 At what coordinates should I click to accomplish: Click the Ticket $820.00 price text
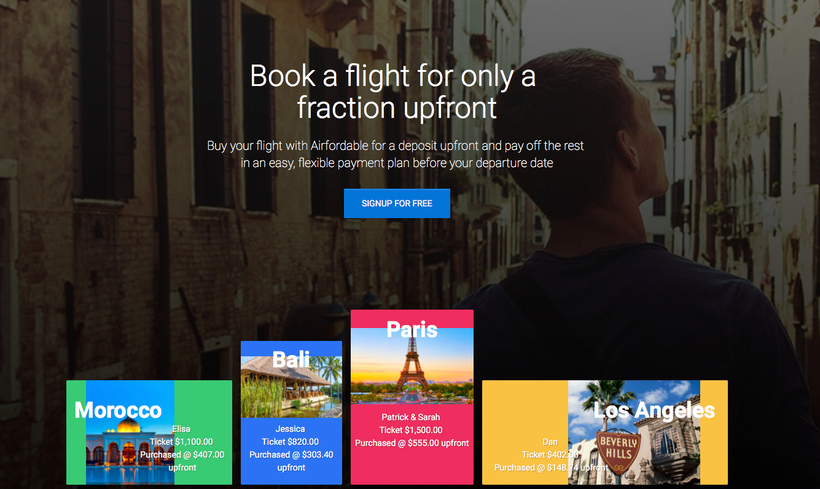(290, 442)
